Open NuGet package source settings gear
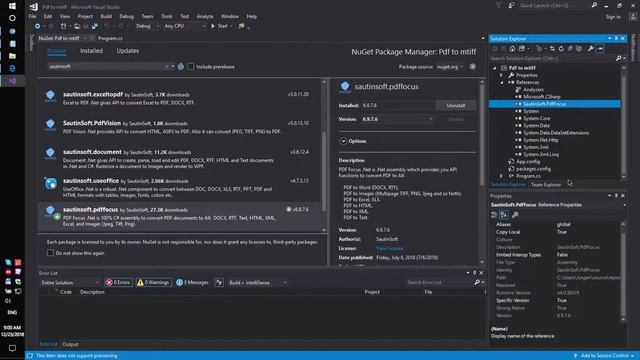 [x=473, y=67]
